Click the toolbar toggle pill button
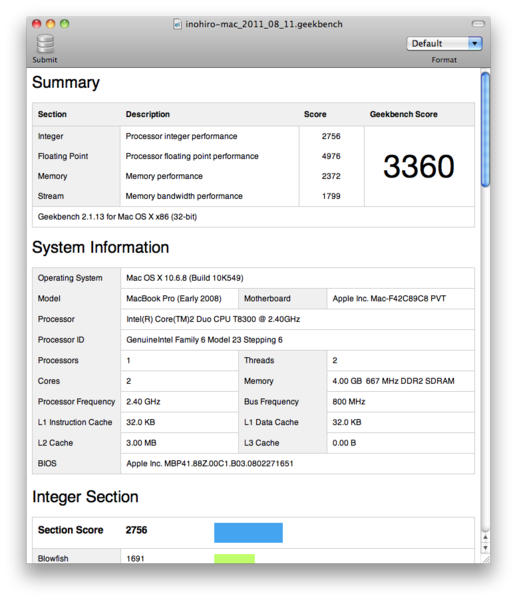 point(478,24)
